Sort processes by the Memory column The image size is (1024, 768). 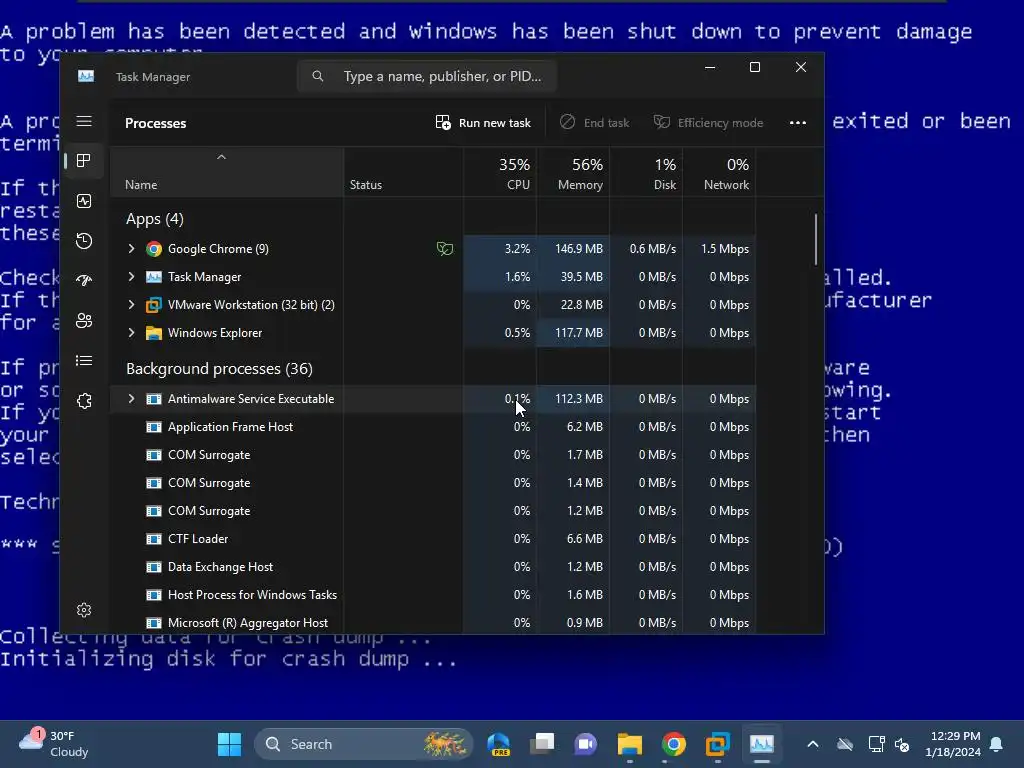pos(573,172)
